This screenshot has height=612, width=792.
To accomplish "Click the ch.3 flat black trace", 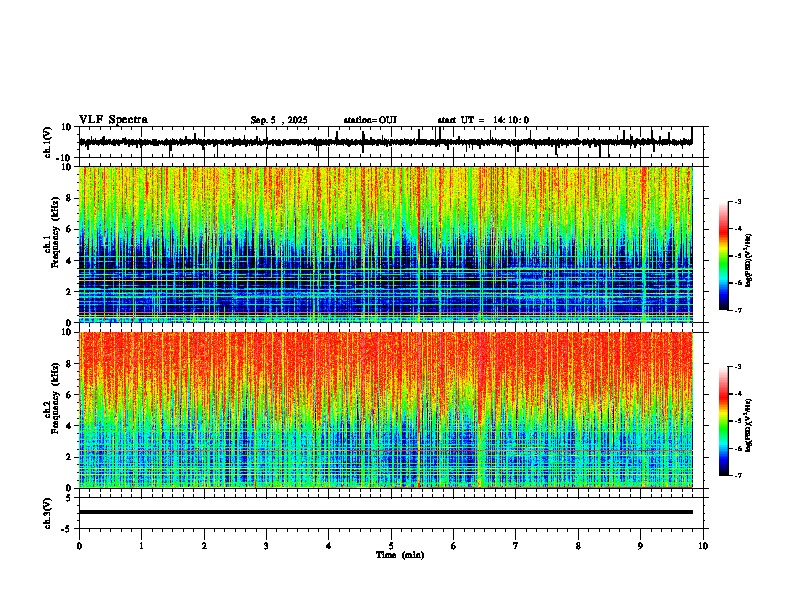I will pos(386,512).
